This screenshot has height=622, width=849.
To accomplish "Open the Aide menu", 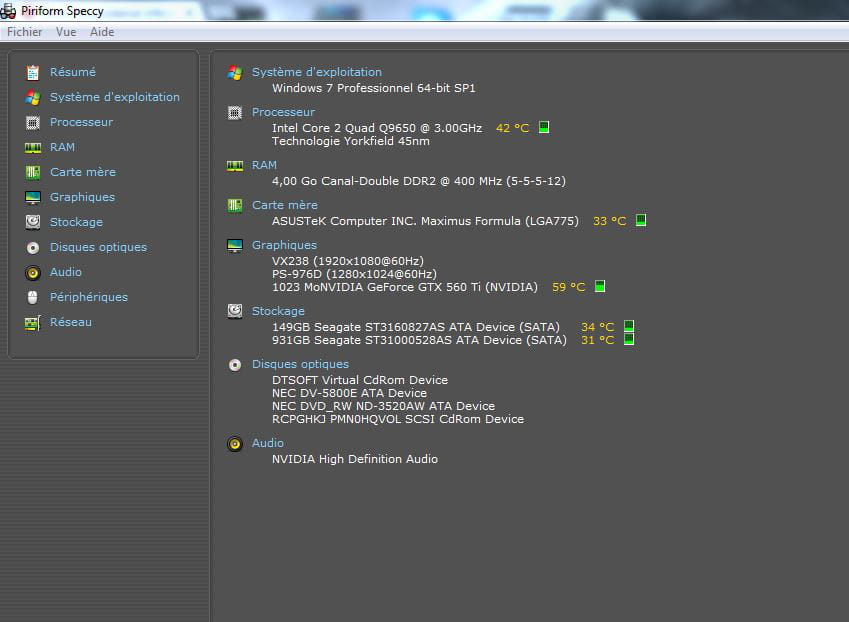I will click(x=102, y=32).
